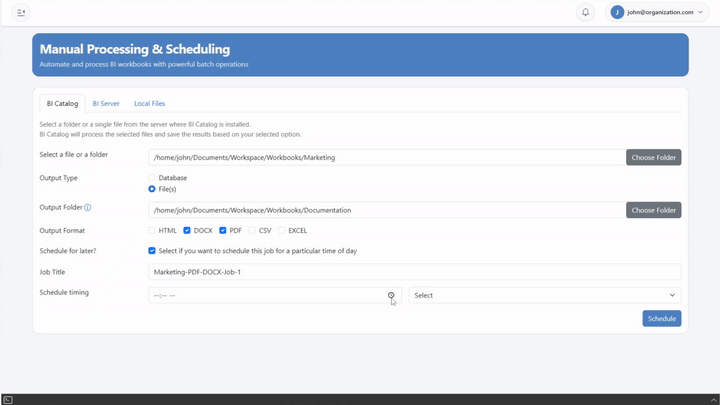Enable CSV output format
720x405 pixels.
pos(252,231)
